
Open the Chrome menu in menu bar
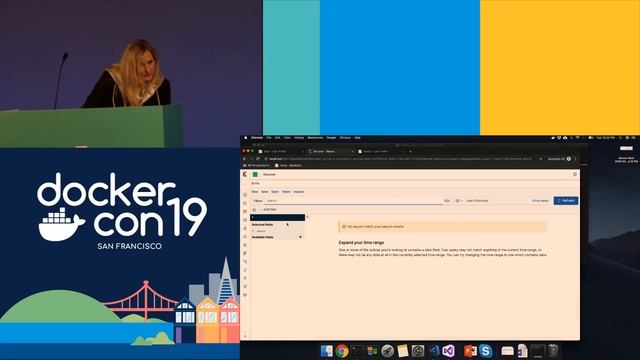257,138
